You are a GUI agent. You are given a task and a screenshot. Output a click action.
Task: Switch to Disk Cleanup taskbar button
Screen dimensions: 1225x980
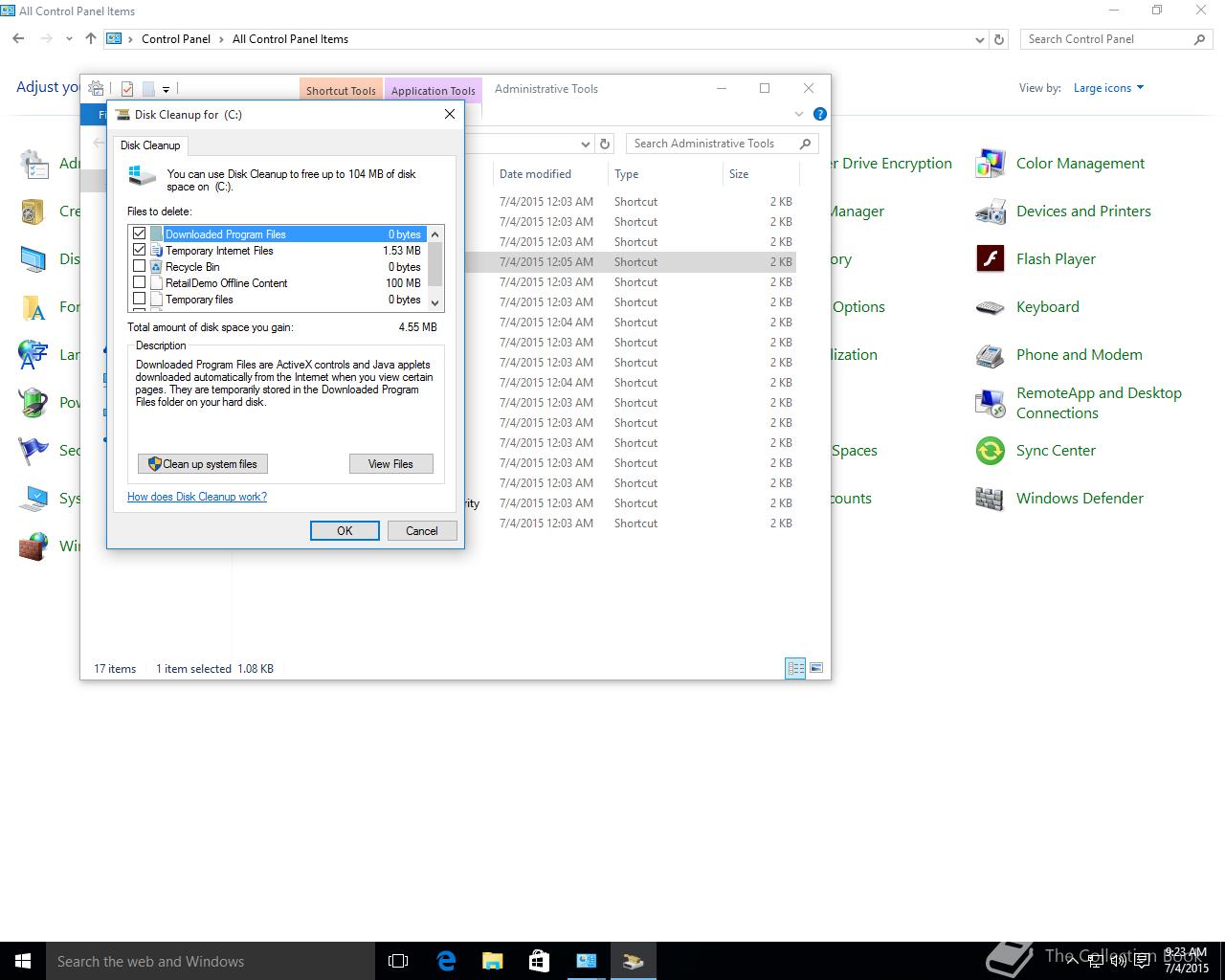click(x=633, y=961)
